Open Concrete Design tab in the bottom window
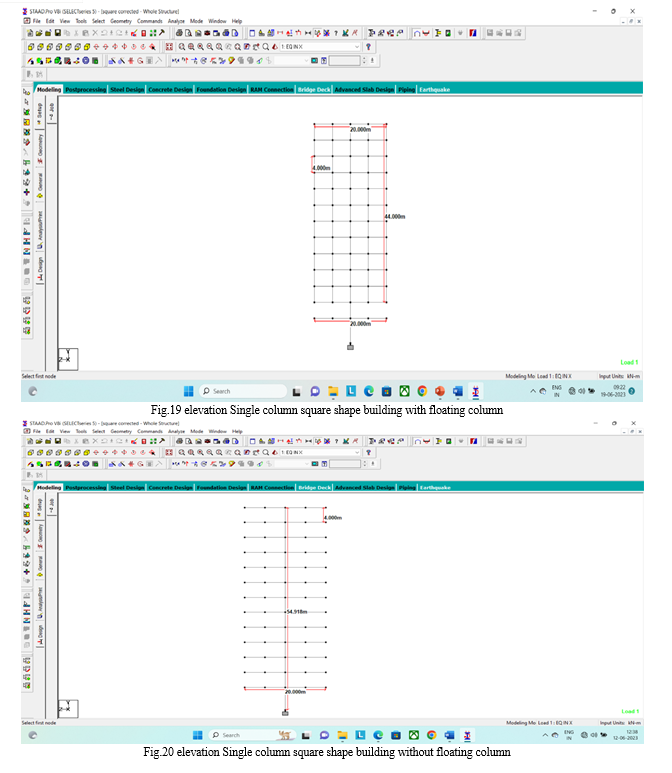Viewport: 672px width, 773px height. [x=170, y=487]
